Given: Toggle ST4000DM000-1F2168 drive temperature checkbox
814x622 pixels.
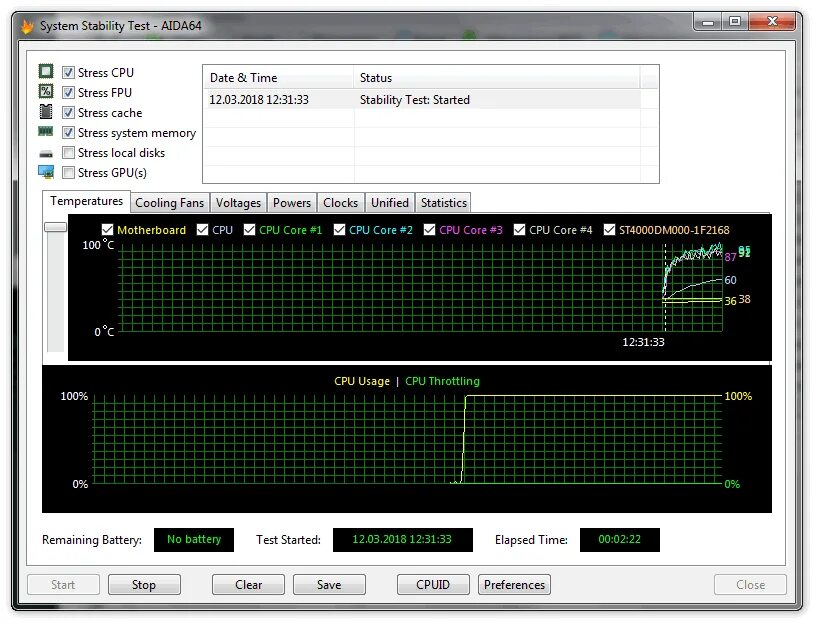Looking at the screenshot, I should pos(609,229).
